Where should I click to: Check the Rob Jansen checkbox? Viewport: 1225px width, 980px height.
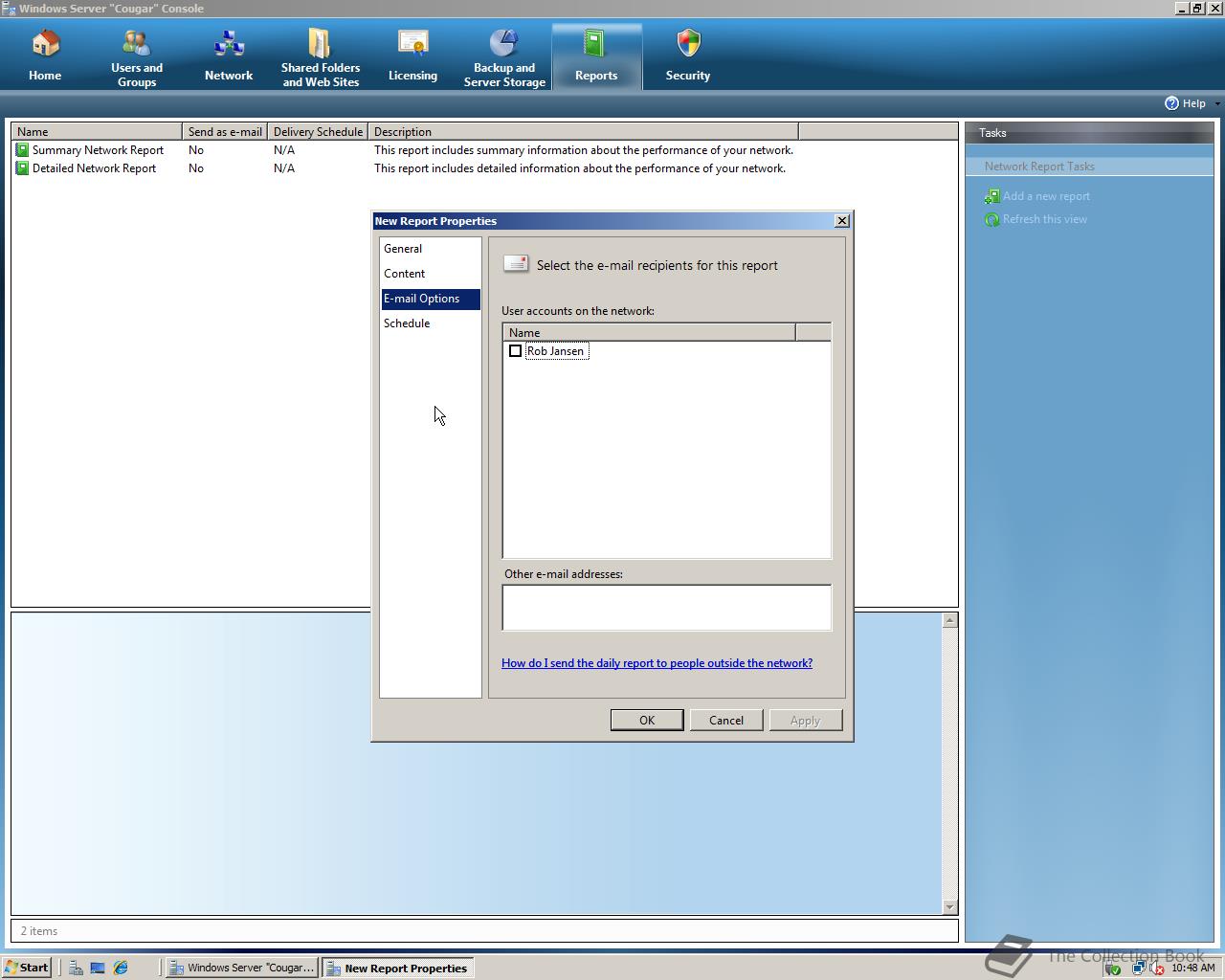(515, 351)
